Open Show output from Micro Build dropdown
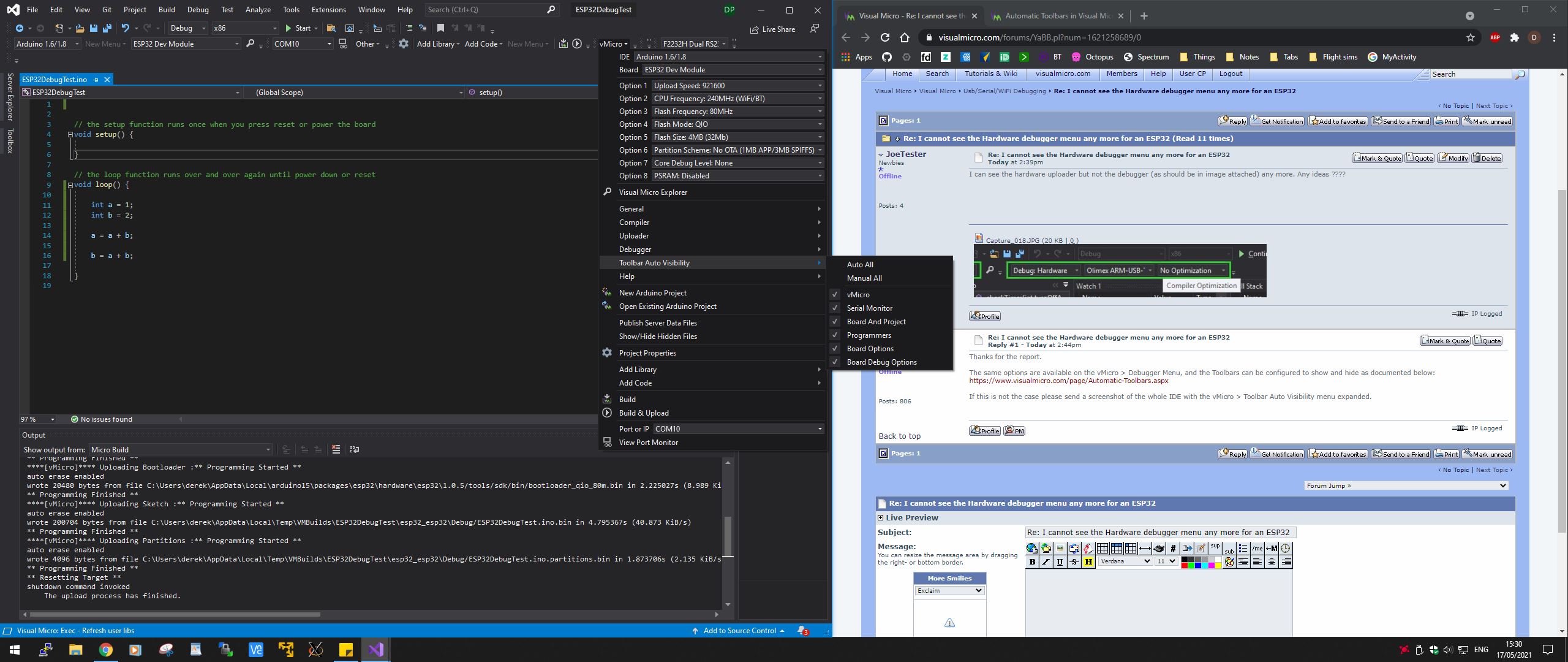 [181, 450]
